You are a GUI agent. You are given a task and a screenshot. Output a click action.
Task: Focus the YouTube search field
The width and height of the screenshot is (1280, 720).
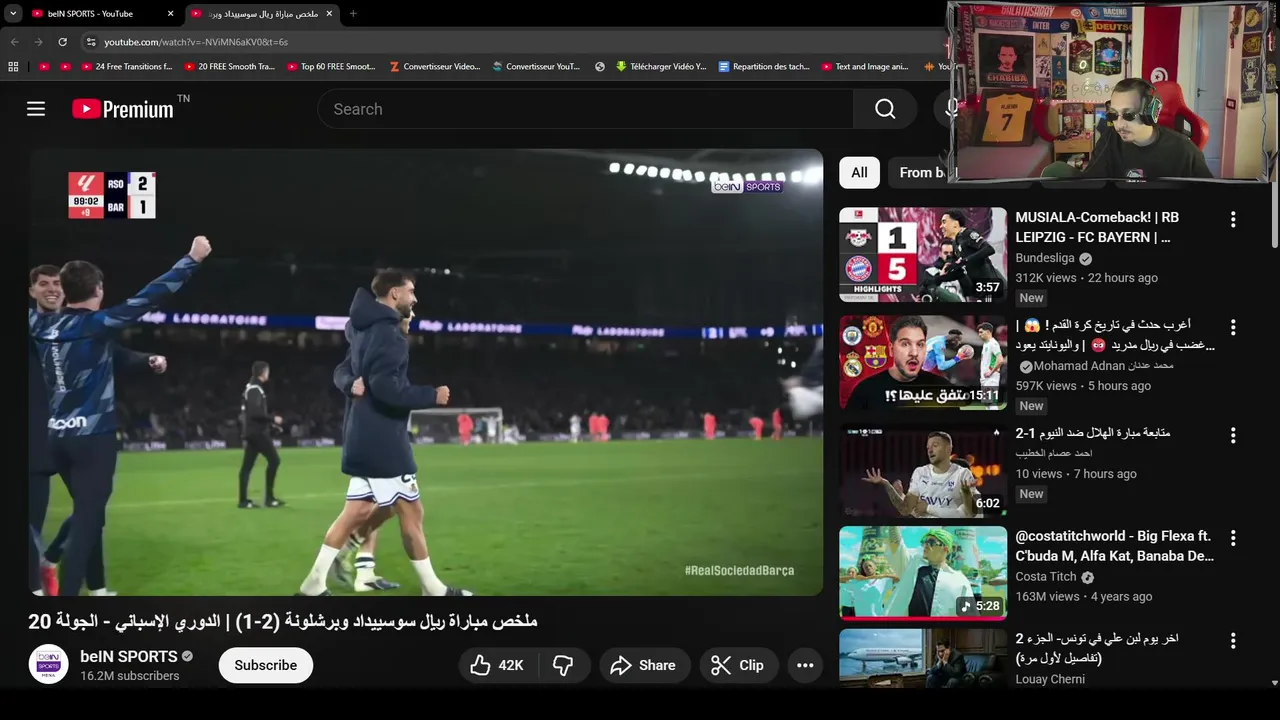pyautogui.click(x=585, y=109)
